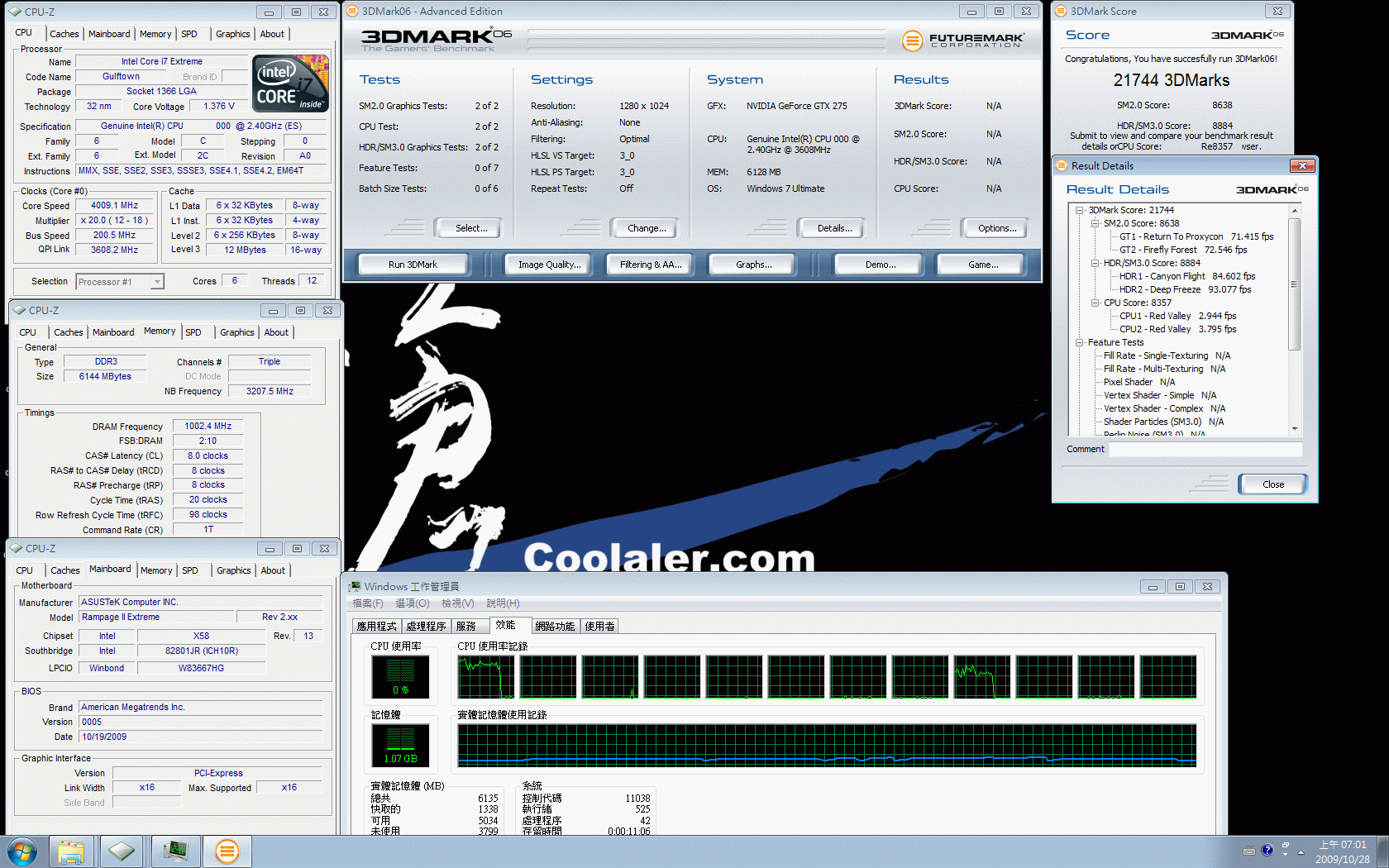Click the Run 3DMark button
This screenshot has width=1389, height=868.
pos(413,265)
